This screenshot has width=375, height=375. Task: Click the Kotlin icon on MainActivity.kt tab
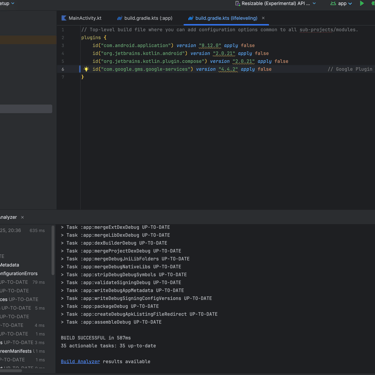click(64, 18)
